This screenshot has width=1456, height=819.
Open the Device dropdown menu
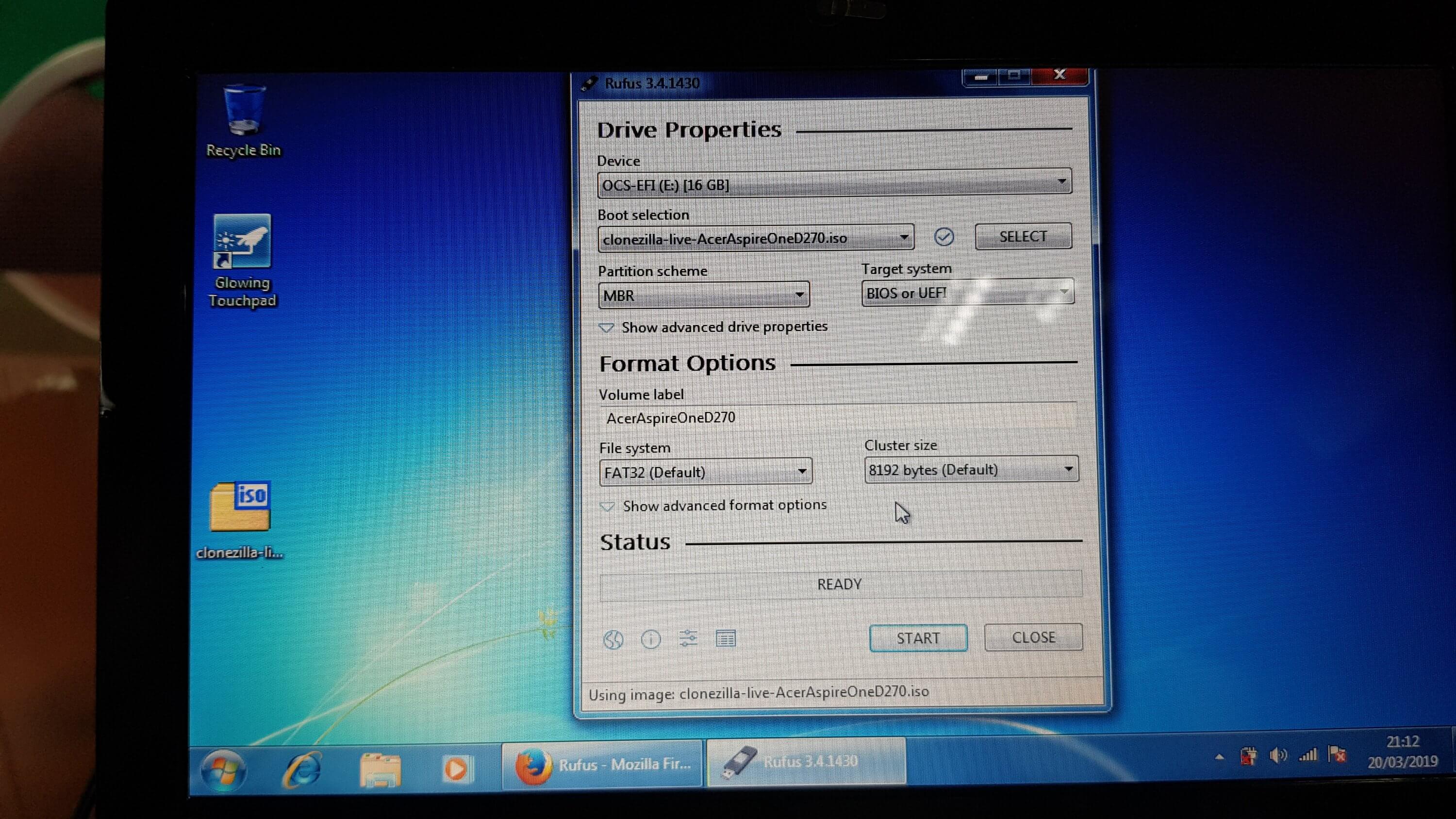point(1063,183)
